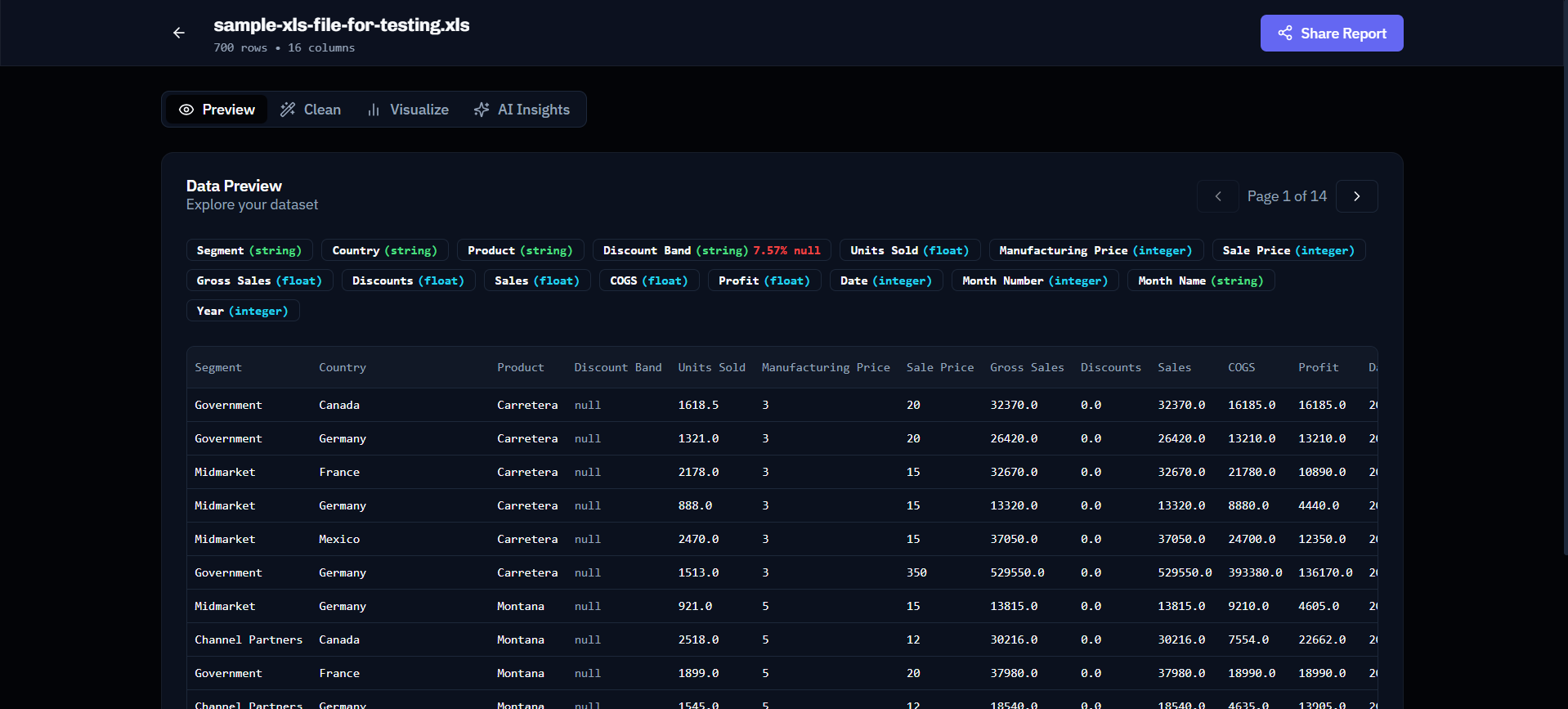Click the 350 sale price cell
The width and height of the screenshot is (1568, 709).
[916, 572]
